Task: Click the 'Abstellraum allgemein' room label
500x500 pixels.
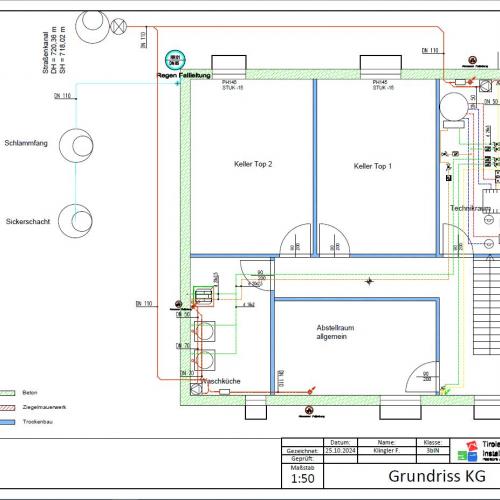Action: click(x=335, y=332)
